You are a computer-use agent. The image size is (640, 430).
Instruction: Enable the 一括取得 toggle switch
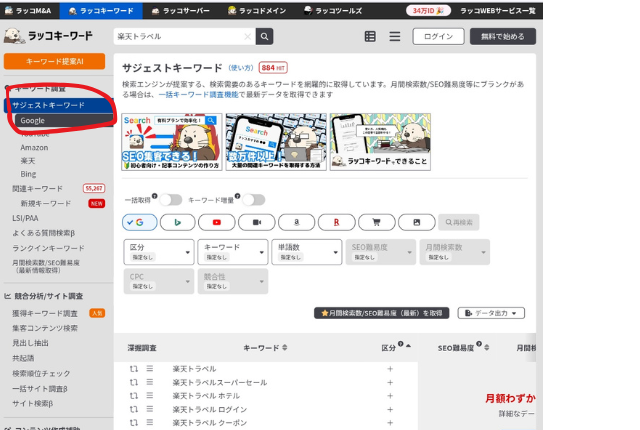pos(171,200)
